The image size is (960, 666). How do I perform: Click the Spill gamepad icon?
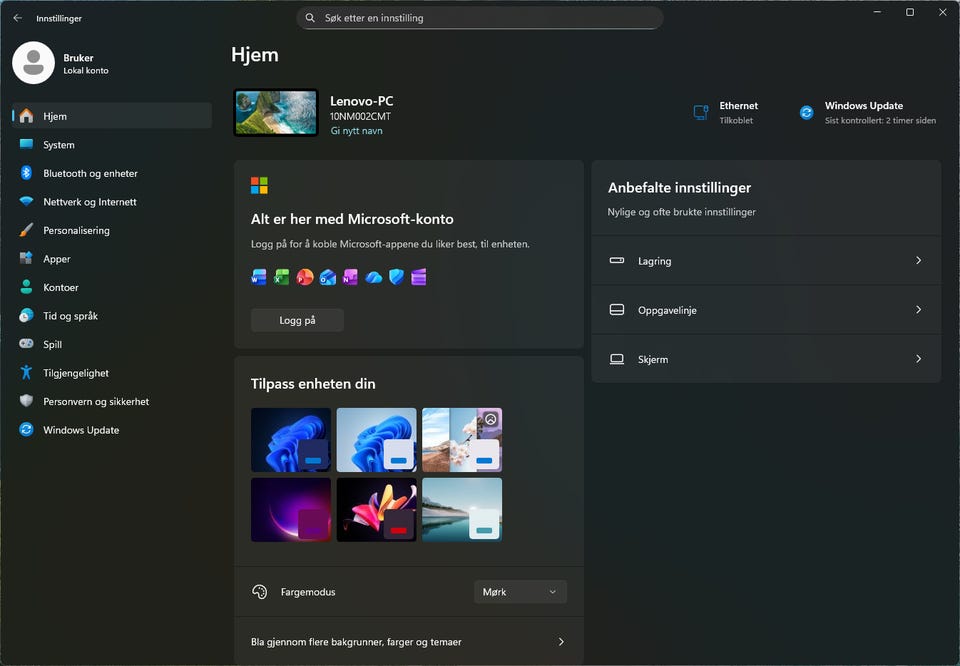26,343
